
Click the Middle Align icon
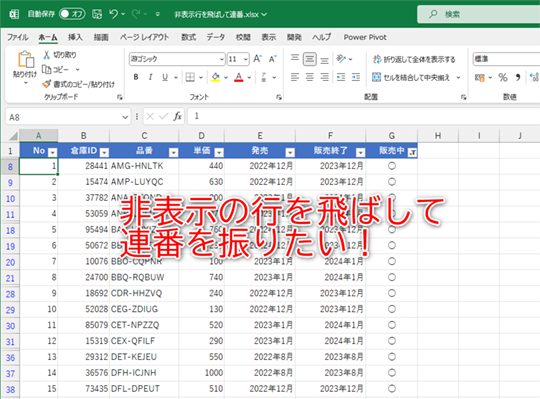click(x=310, y=59)
